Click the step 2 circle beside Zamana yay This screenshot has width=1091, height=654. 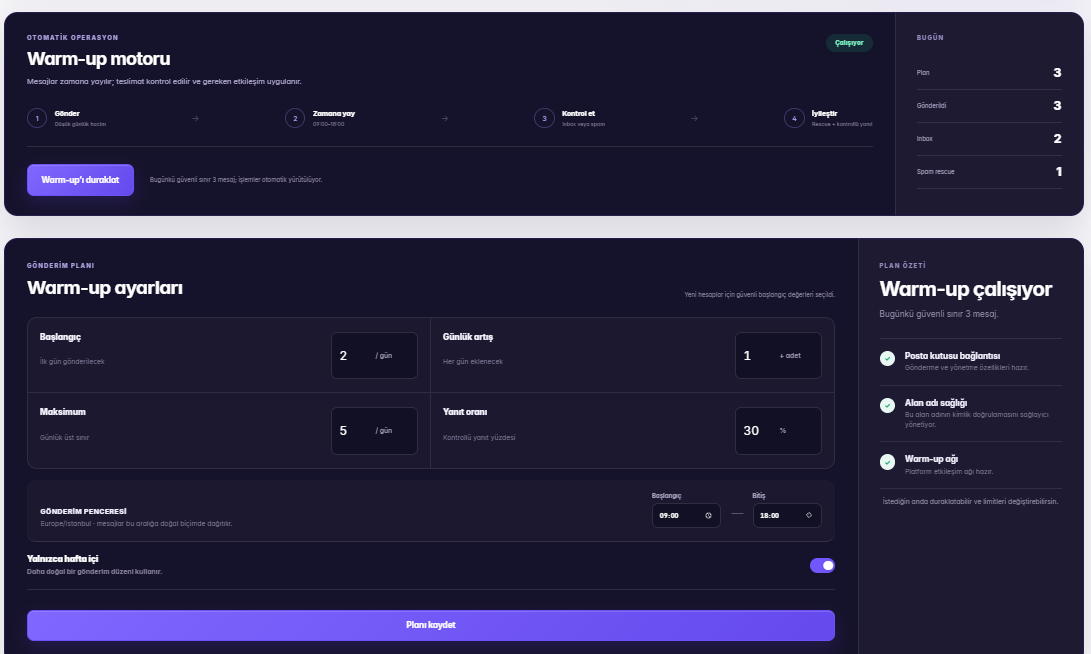[295, 118]
